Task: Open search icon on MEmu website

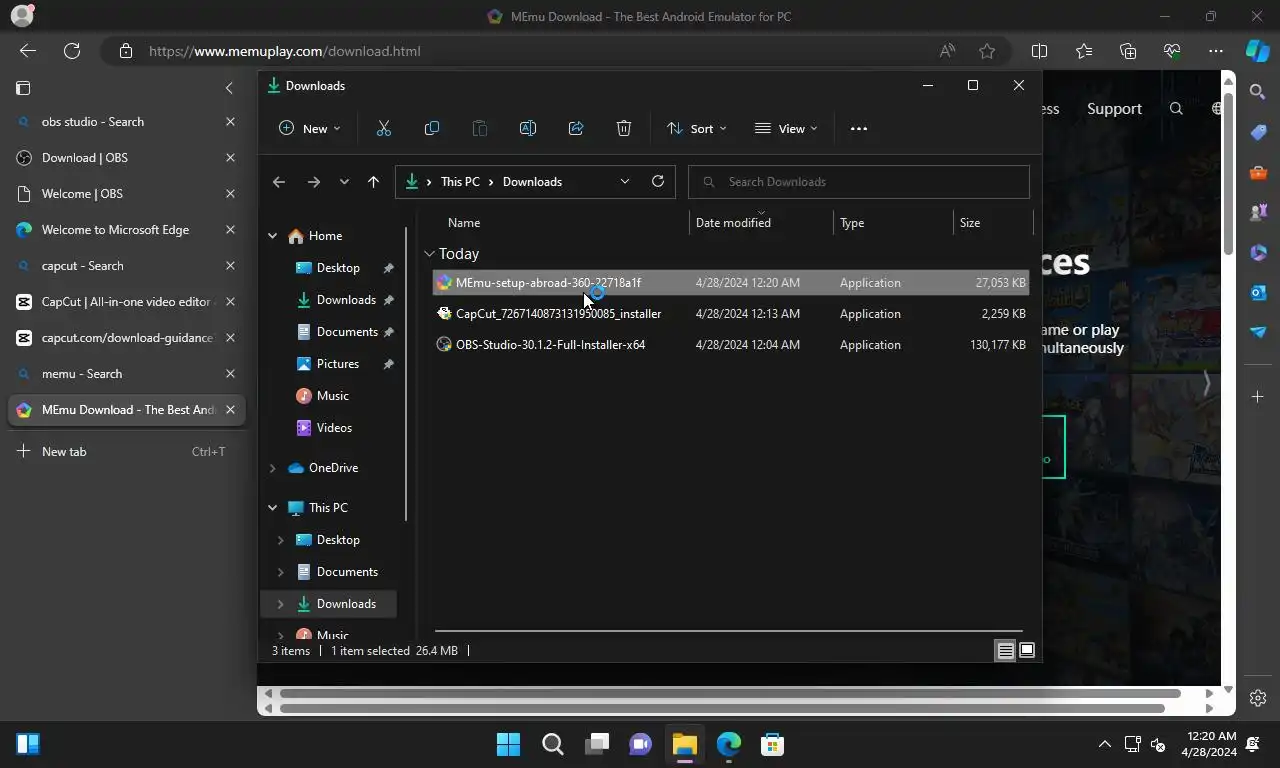Action: click(x=1176, y=109)
